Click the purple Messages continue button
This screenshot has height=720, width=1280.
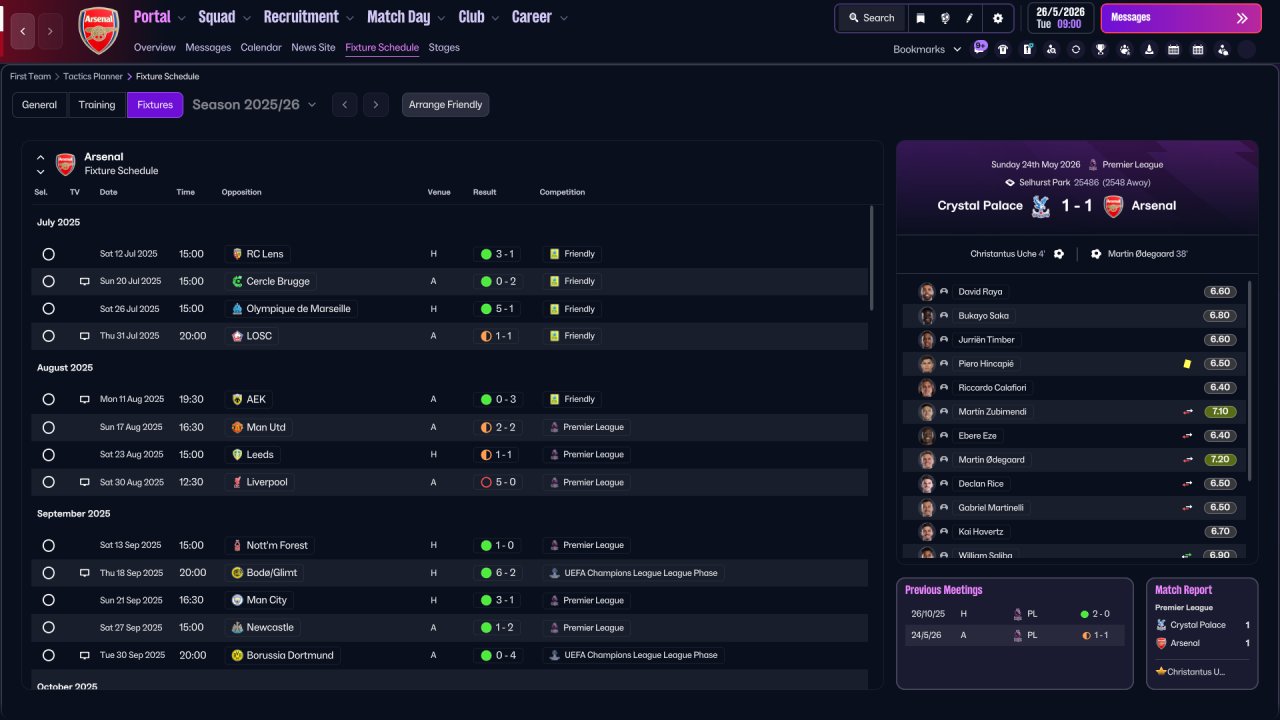(1179, 18)
